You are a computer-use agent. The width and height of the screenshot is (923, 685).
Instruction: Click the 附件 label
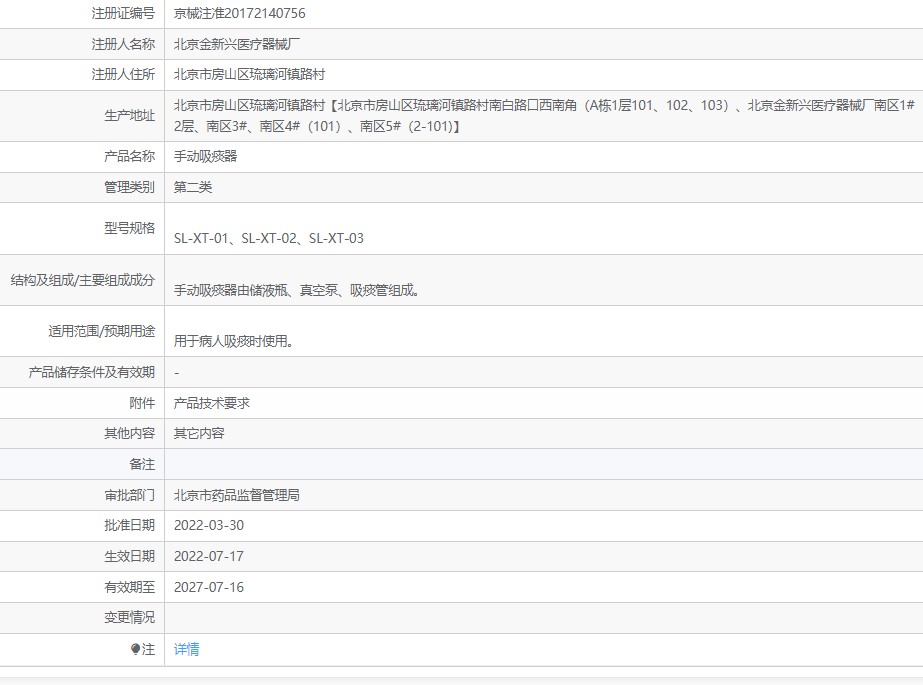point(142,403)
